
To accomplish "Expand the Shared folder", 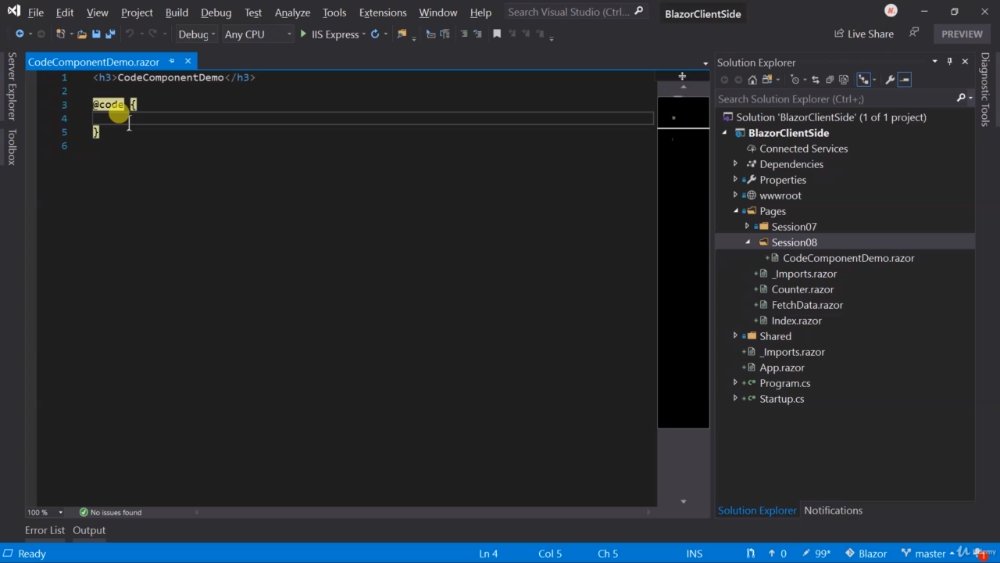I will 735,335.
